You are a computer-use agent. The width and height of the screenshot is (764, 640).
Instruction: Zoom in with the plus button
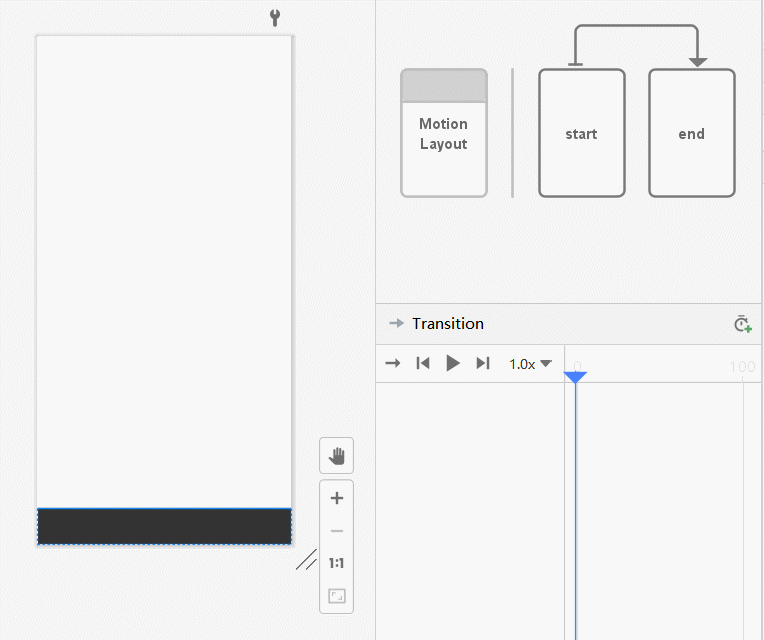pyautogui.click(x=337, y=498)
